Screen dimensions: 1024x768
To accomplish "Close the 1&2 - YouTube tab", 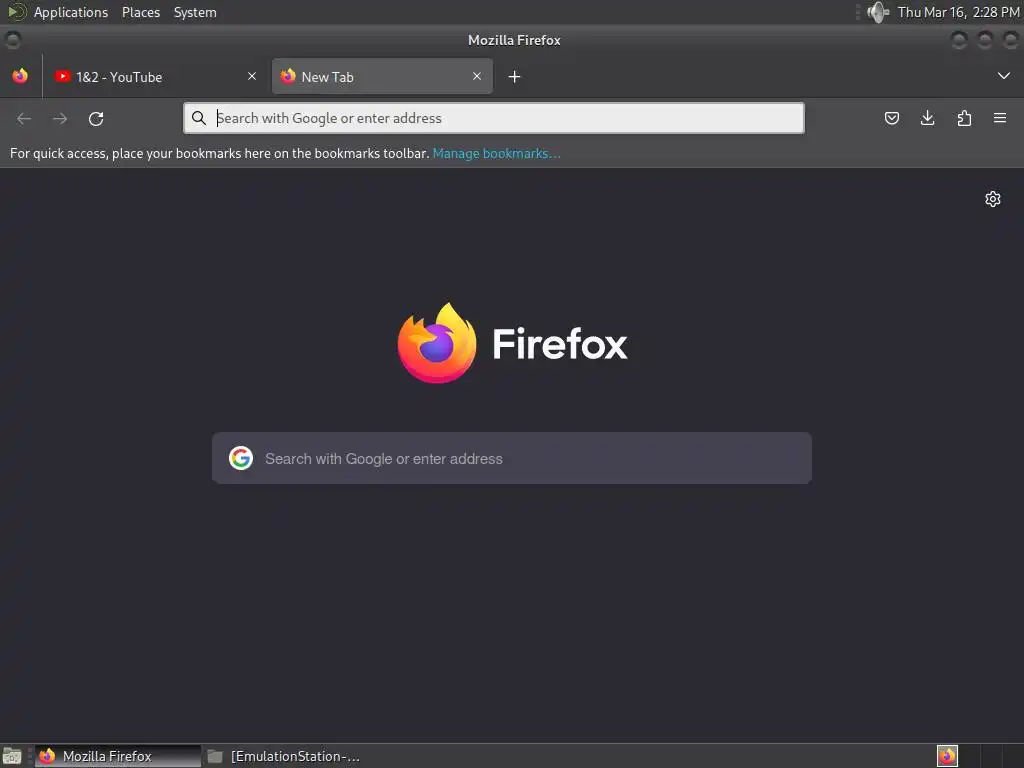I will point(252,76).
